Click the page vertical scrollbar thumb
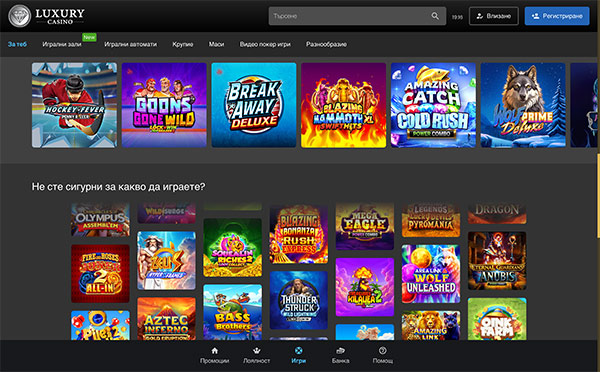Image resolution: width=600 pixels, height=372 pixels. click(598, 195)
